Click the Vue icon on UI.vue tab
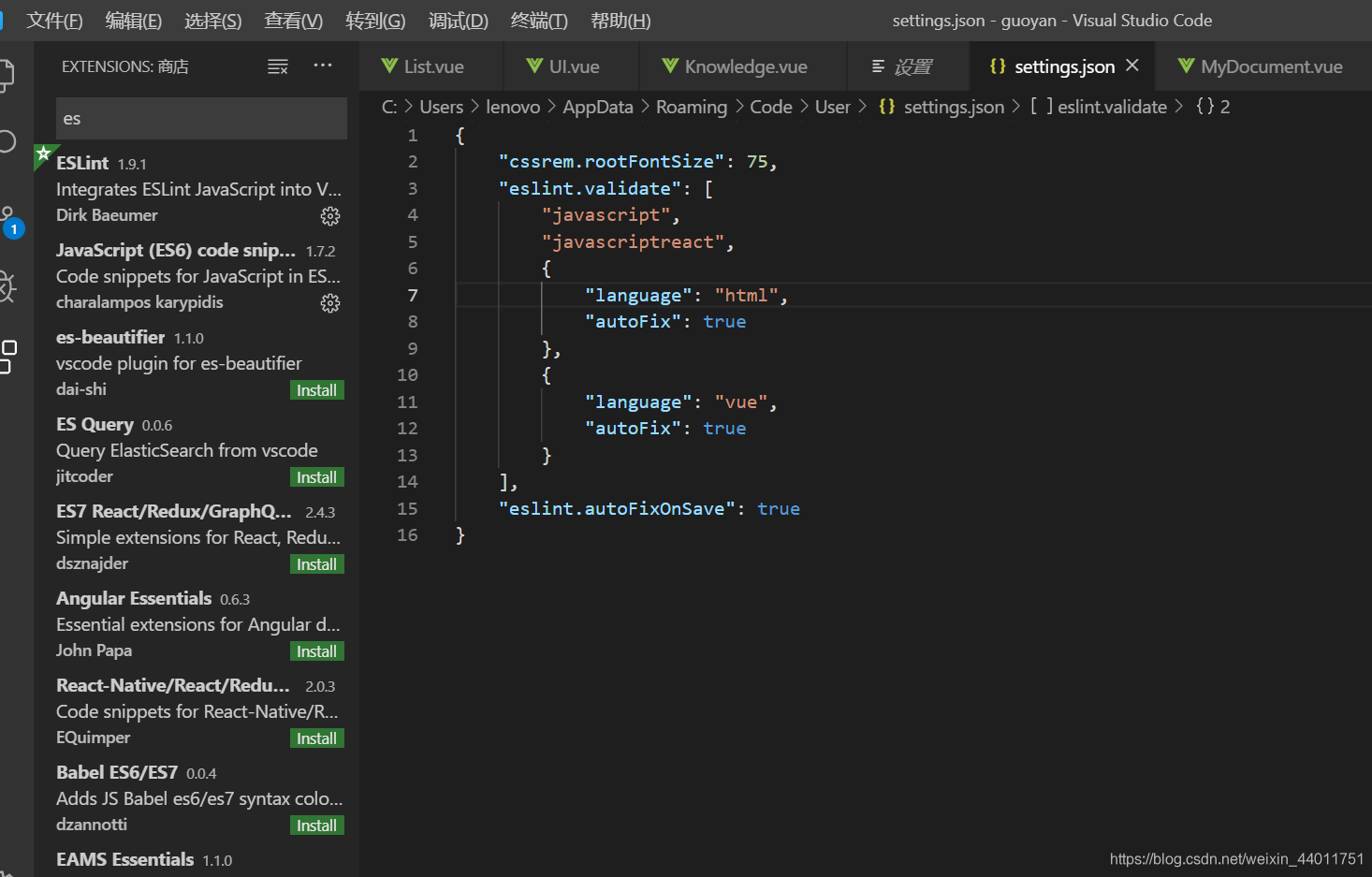This screenshot has width=1372, height=877. click(x=534, y=66)
